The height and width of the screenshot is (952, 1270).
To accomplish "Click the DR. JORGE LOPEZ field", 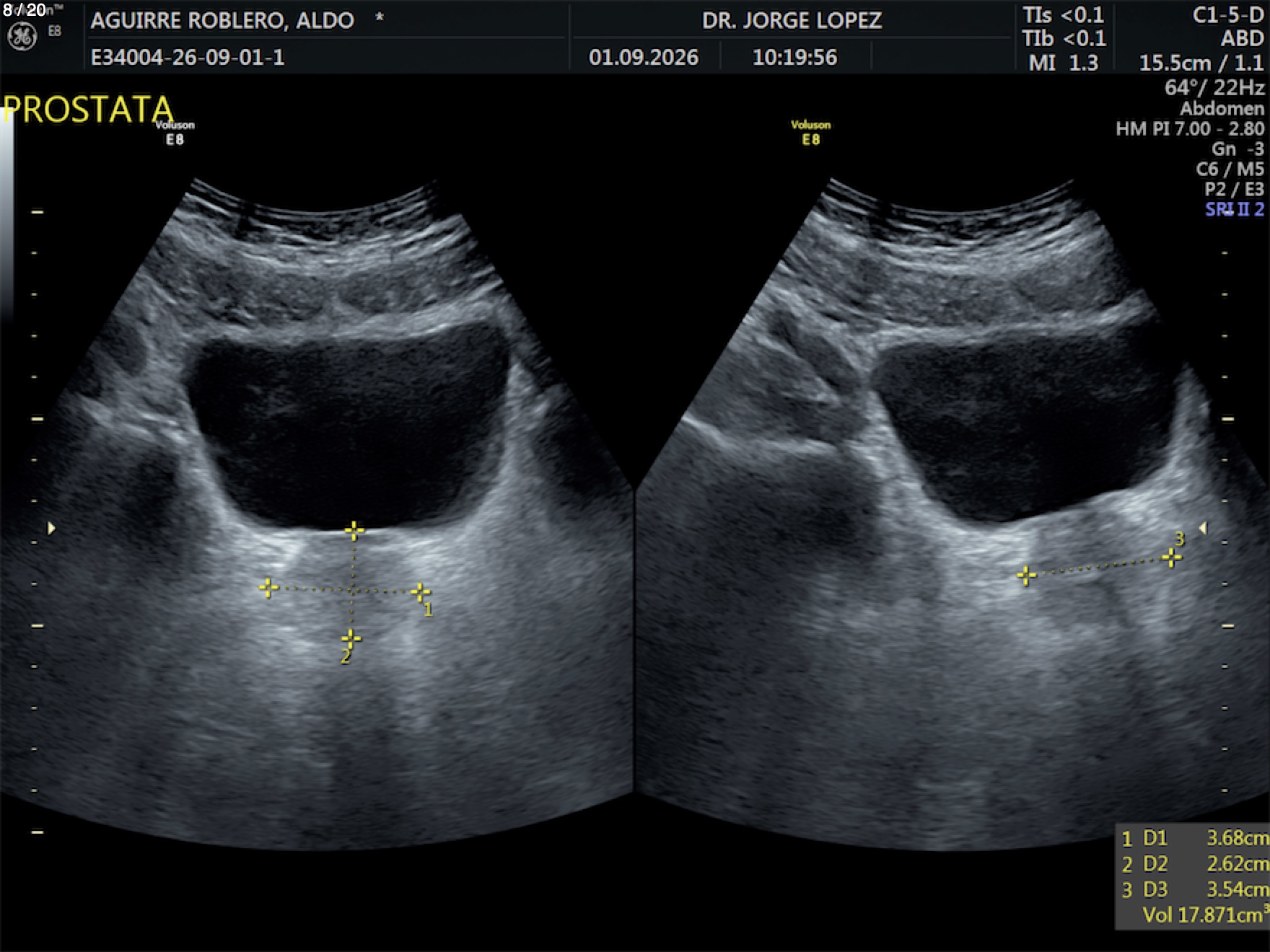I will pyautogui.click(x=792, y=20).
